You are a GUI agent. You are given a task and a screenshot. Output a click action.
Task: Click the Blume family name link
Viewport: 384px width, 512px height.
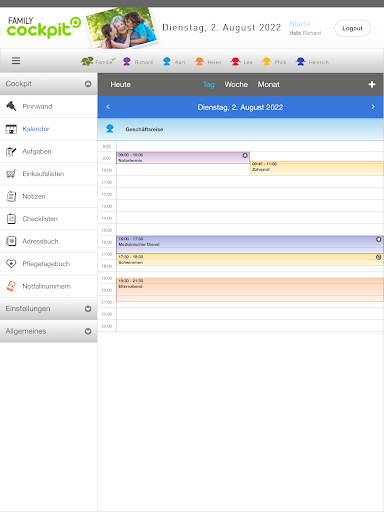tap(300, 24)
